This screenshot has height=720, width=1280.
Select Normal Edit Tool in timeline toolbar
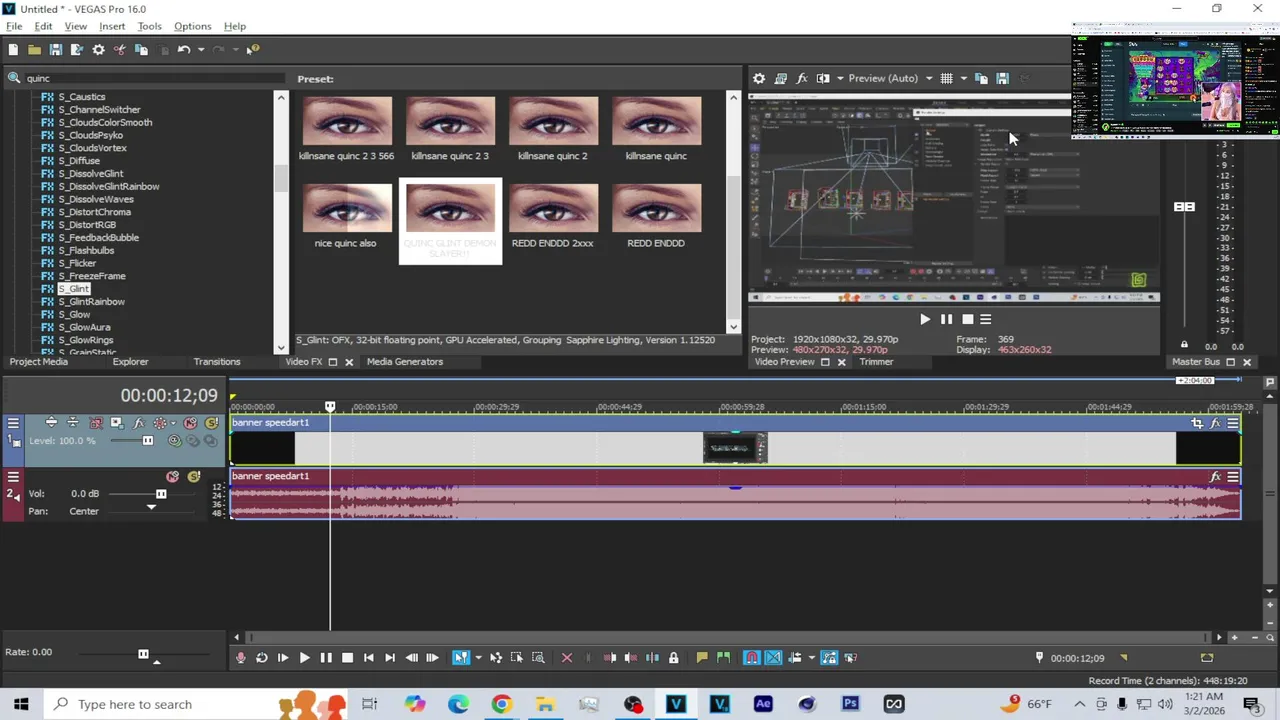tap(460, 657)
